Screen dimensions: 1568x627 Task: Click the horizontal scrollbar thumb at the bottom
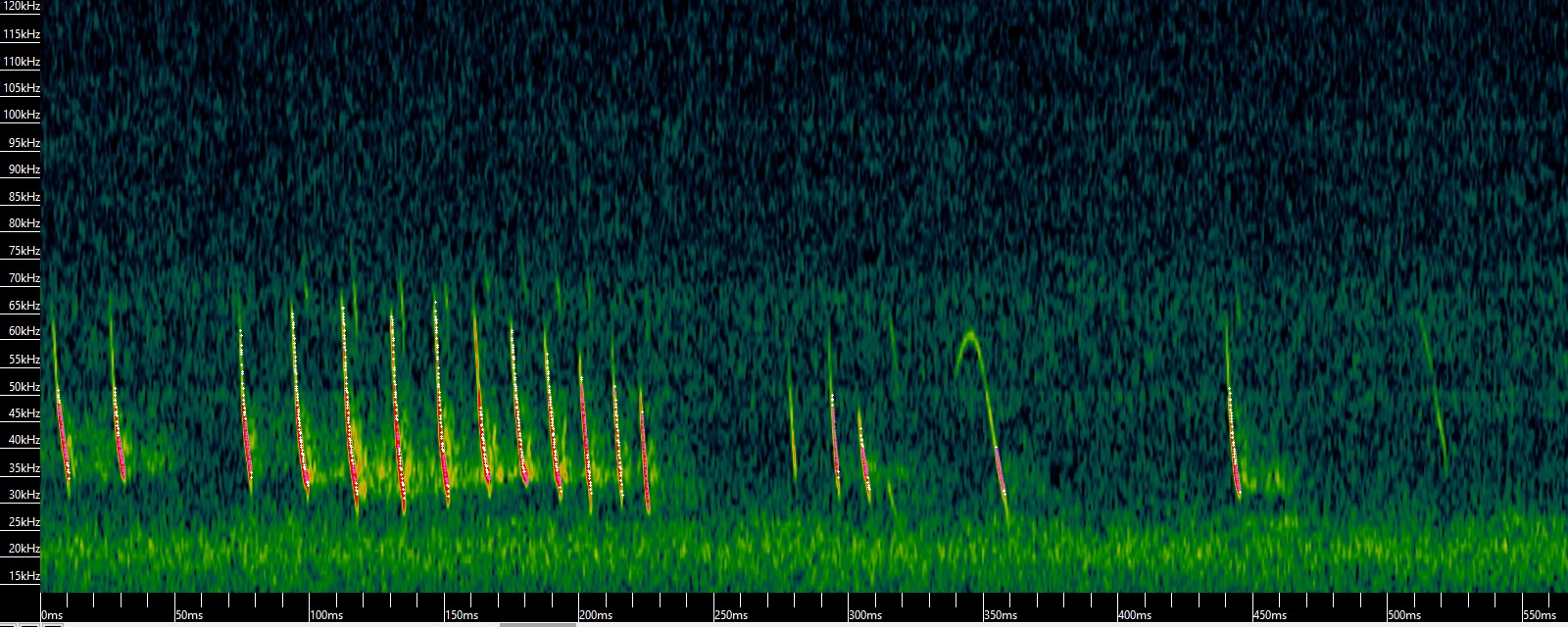[537, 624]
